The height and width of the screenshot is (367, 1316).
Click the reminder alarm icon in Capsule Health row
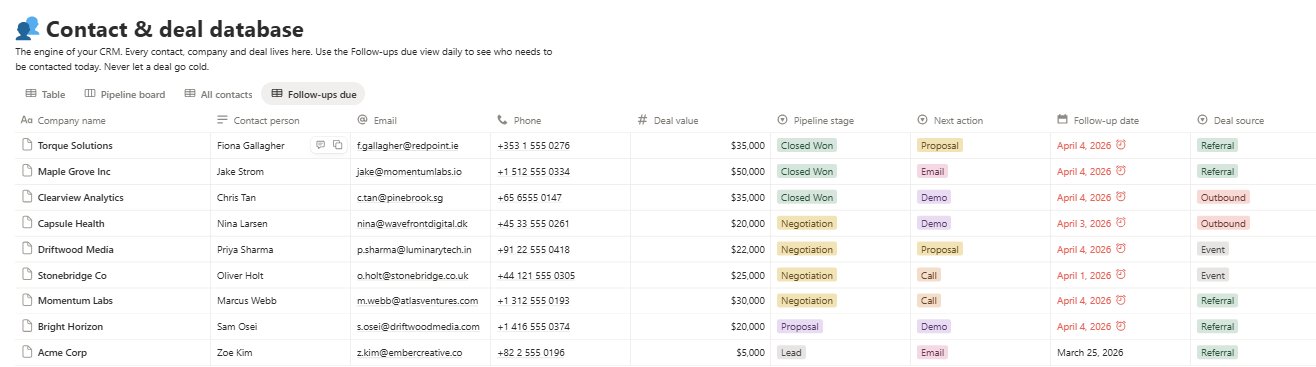[1121, 223]
